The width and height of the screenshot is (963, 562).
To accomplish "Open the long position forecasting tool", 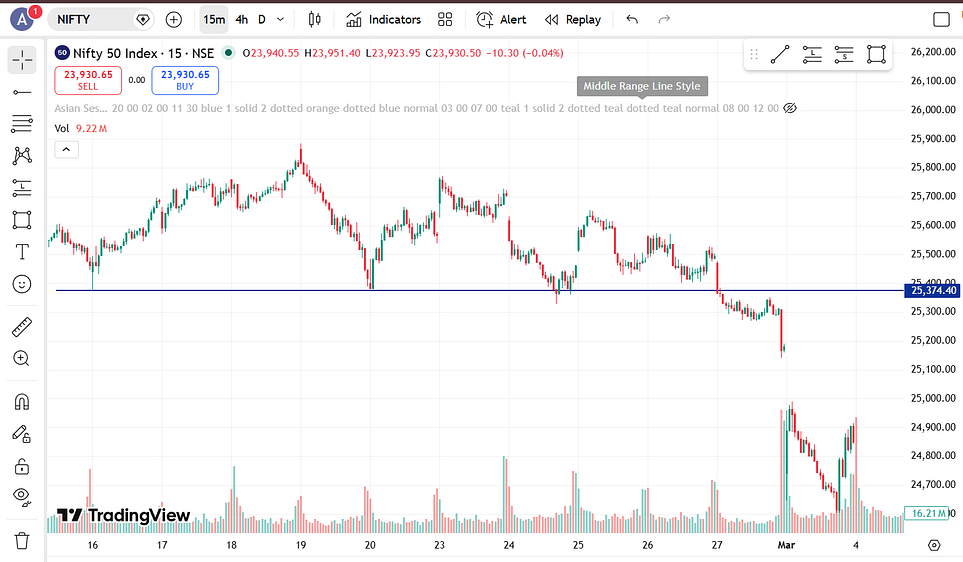I will point(22,188).
